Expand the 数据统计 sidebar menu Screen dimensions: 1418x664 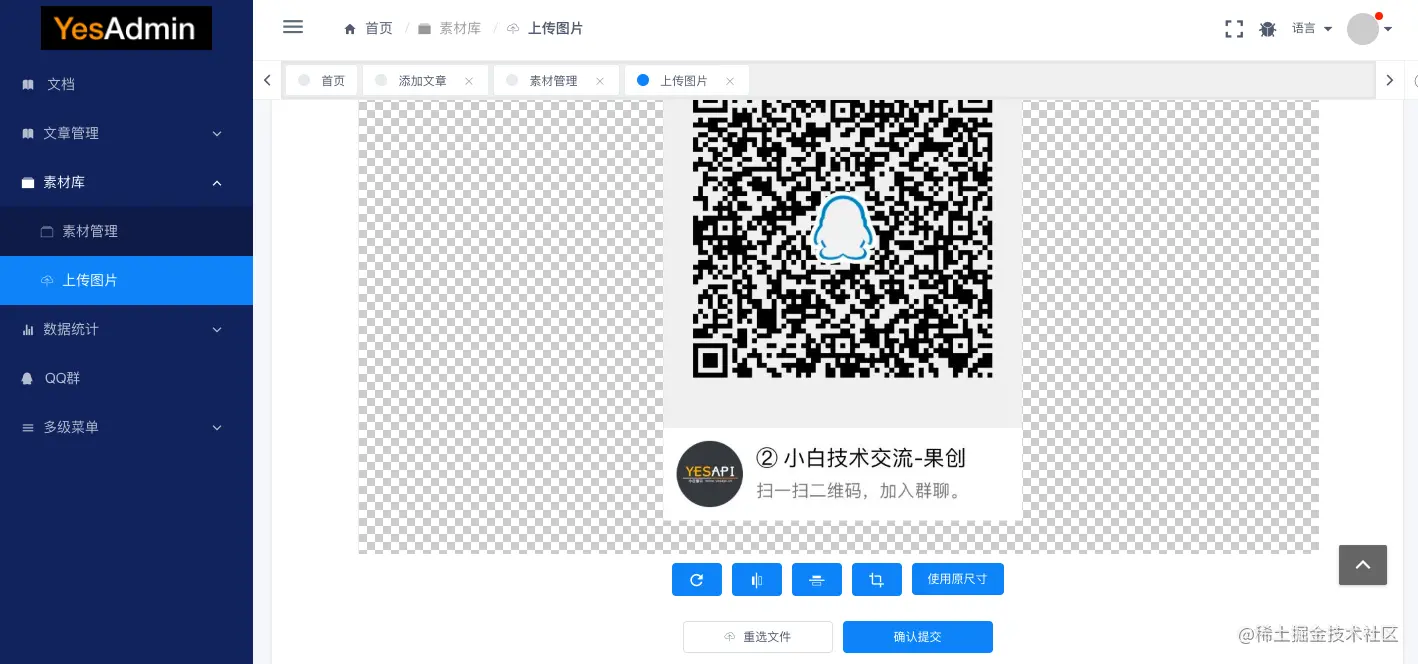tap(126, 329)
